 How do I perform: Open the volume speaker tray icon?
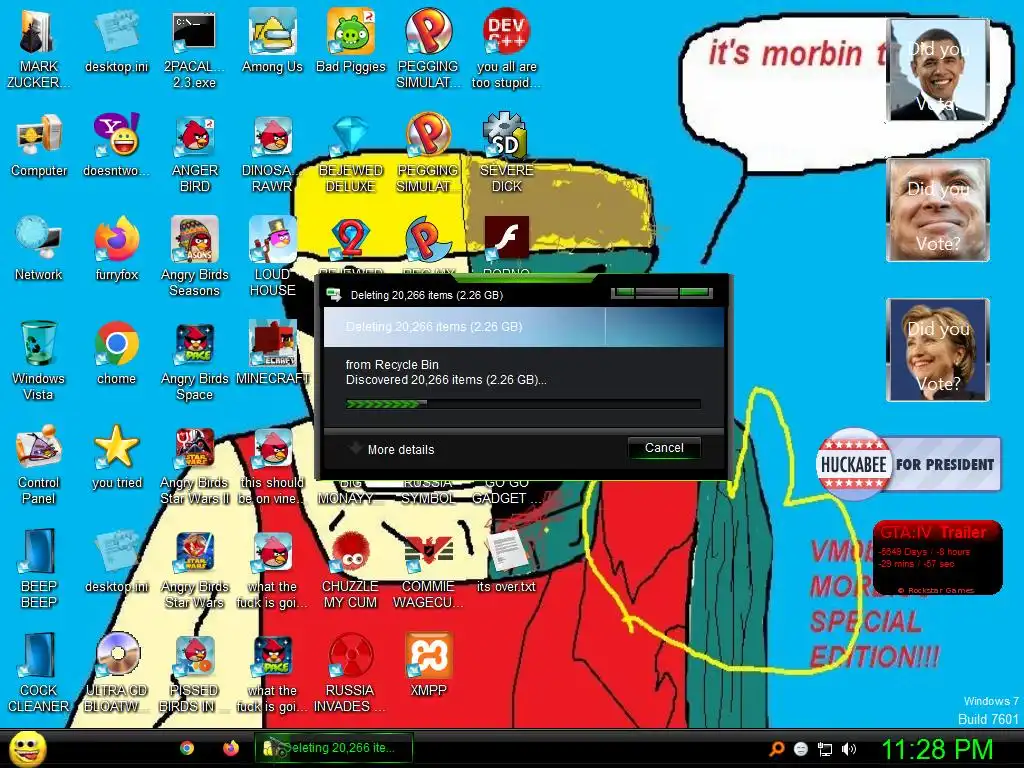pos(849,749)
